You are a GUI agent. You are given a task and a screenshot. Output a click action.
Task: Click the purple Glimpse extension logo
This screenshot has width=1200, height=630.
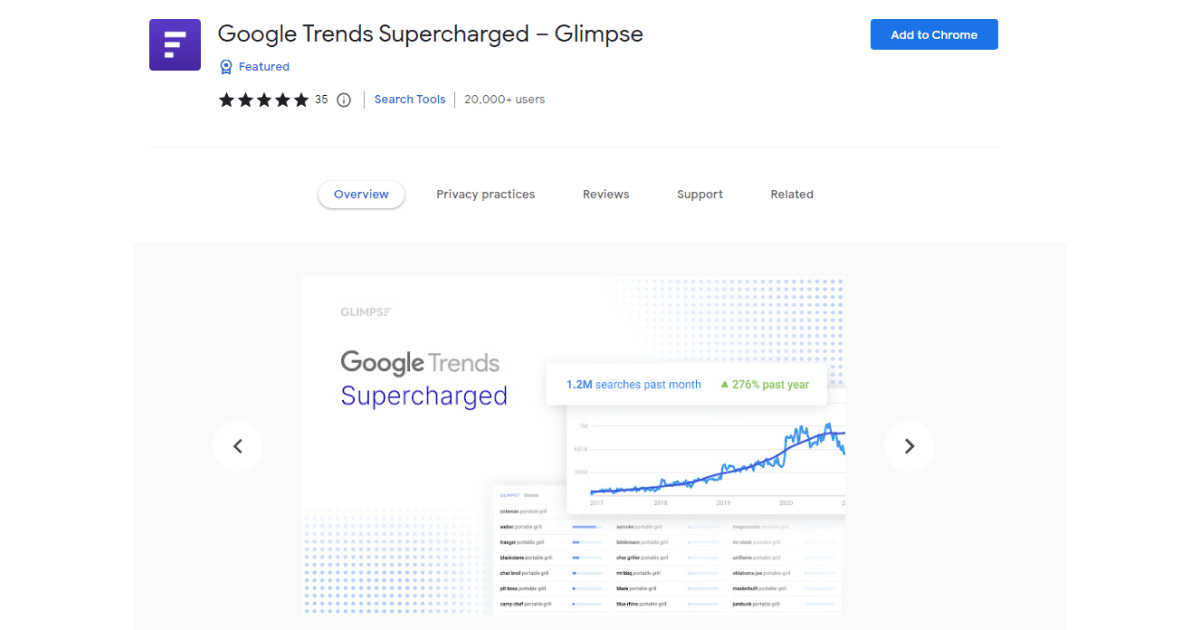(175, 45)
